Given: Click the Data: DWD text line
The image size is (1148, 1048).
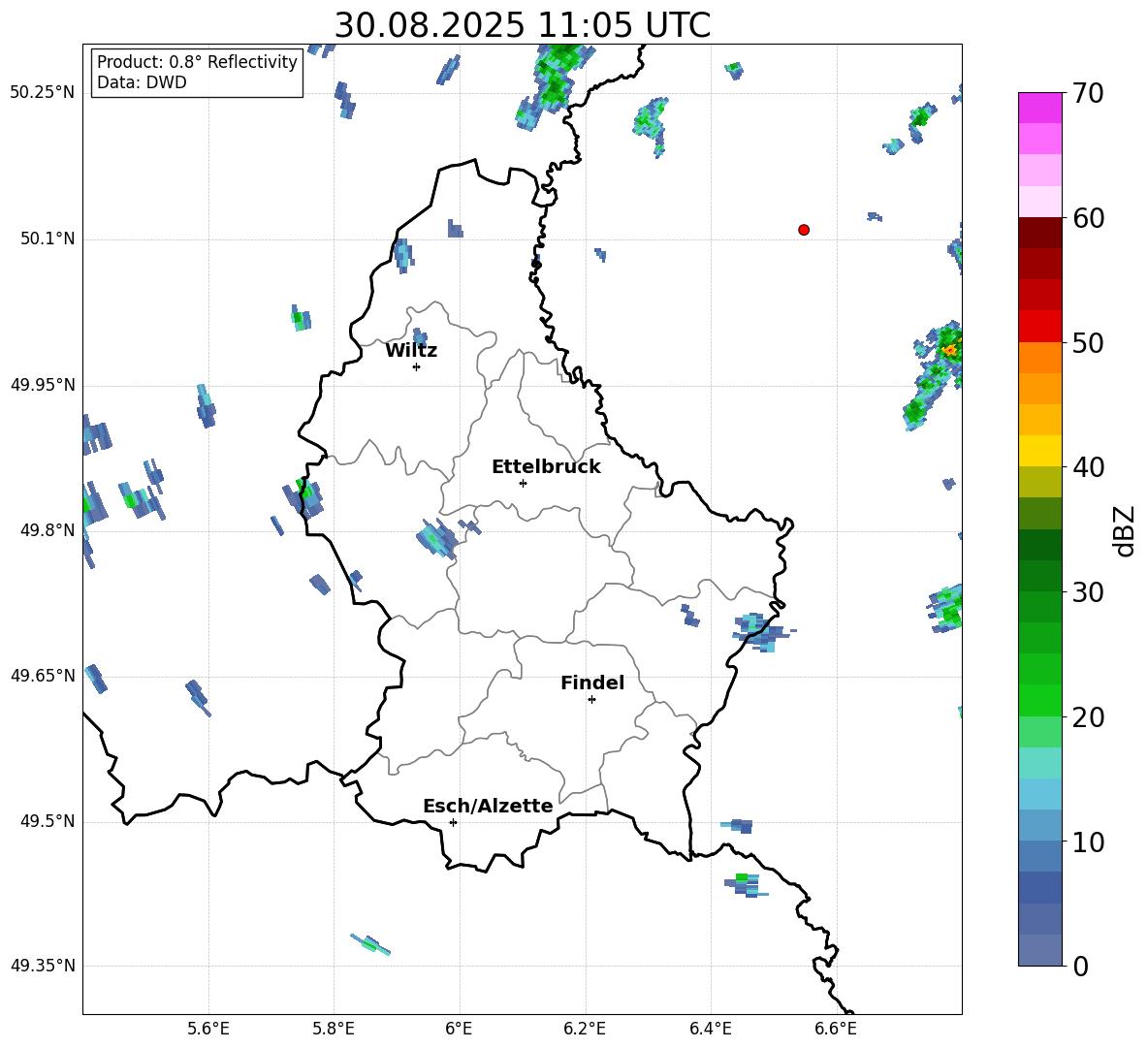Looking at the screenshot, I should (142, 82).
